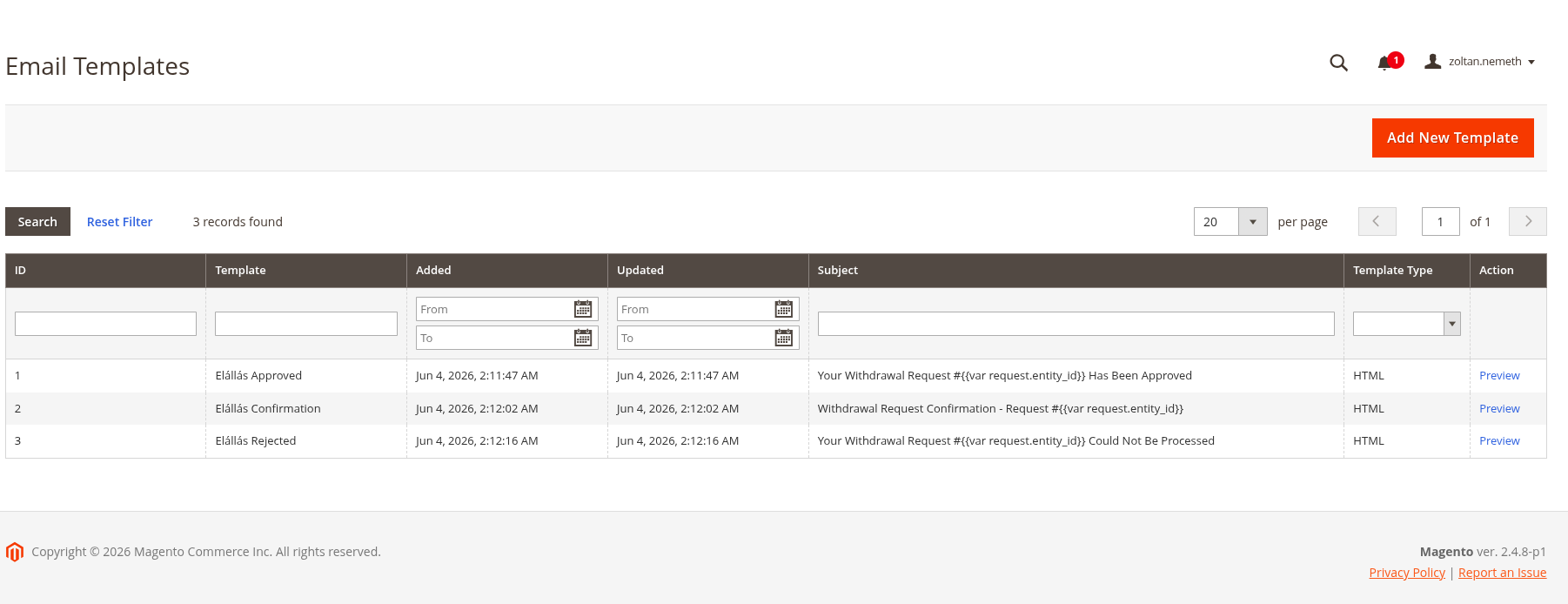Sort by the Subject column header
Screen dimensions: 1568x604
point(1076,271)
